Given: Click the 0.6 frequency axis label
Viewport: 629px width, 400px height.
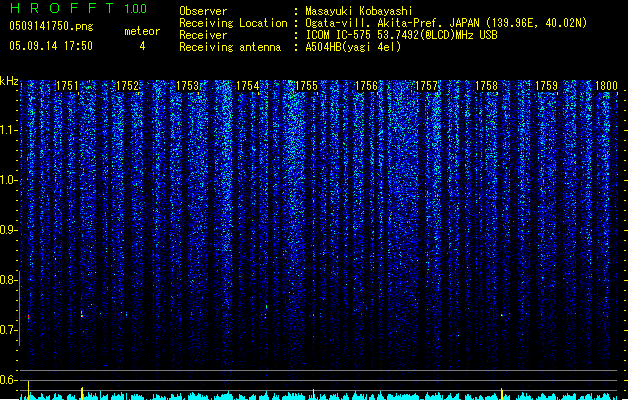Looking at the screenshot, I should (8, 380).
